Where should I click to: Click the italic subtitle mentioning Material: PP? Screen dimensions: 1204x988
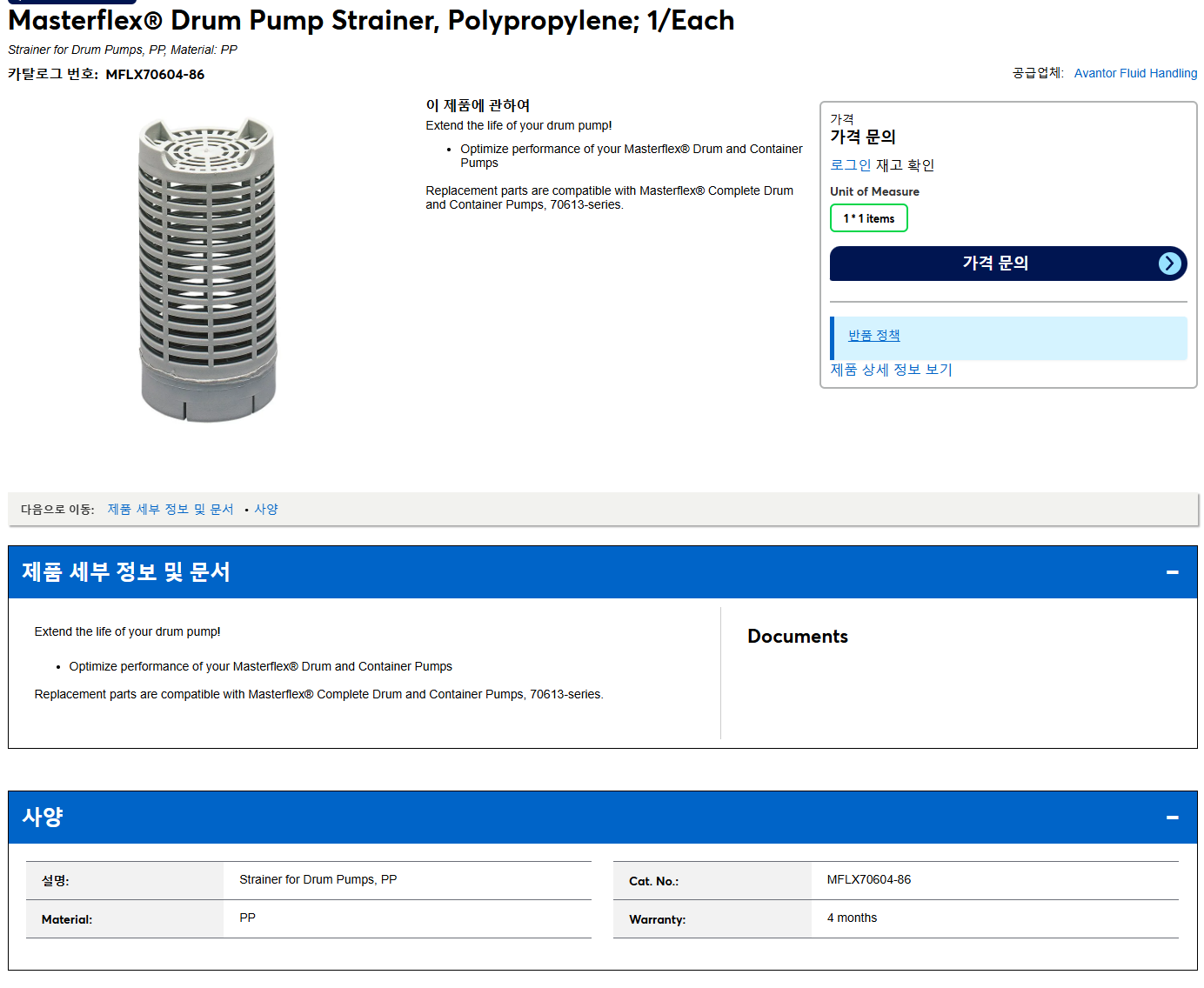tap(123, 50)
